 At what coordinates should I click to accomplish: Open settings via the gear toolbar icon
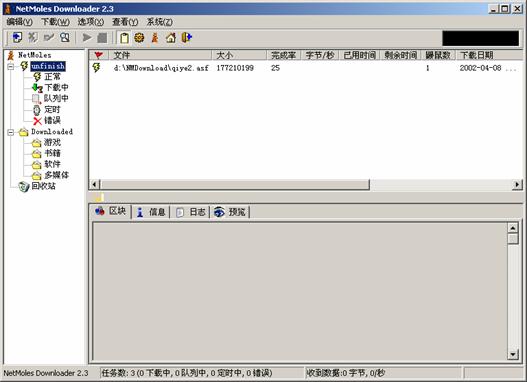(139, 38)
